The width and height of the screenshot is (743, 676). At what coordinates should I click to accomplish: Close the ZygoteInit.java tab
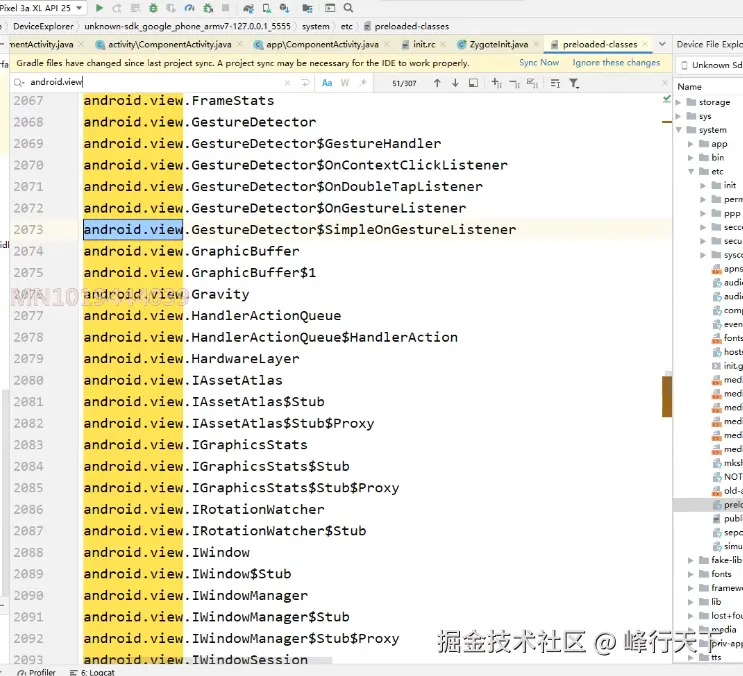coord(536,44)
